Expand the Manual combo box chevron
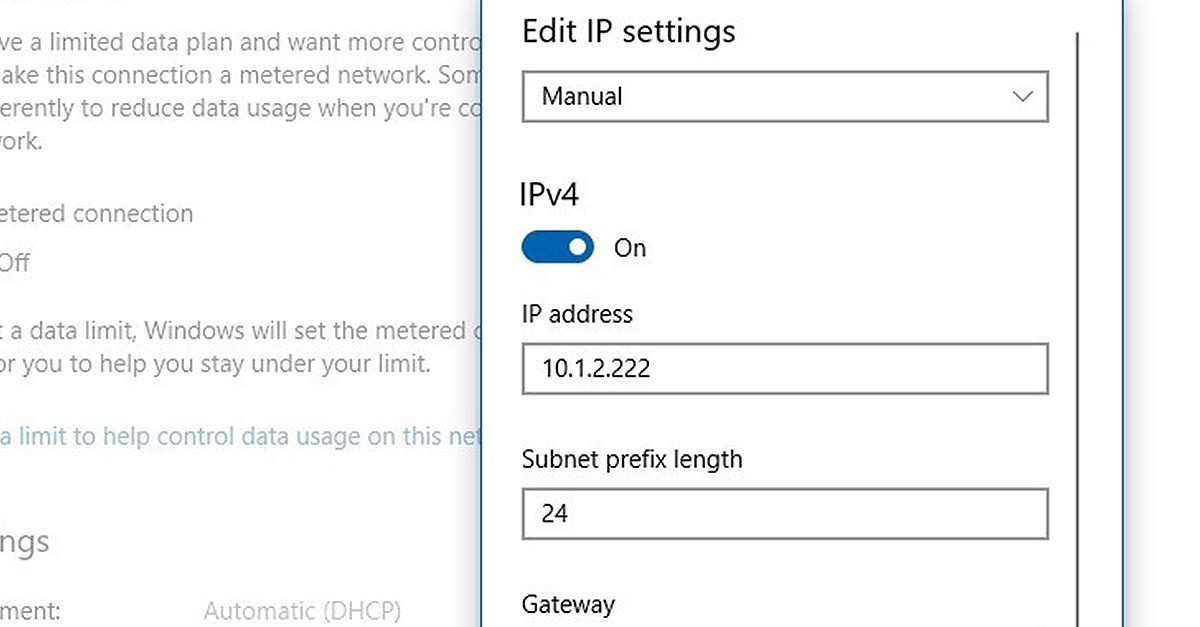The height and width of the screenshot is (627, 1200). click(1021, 96)
